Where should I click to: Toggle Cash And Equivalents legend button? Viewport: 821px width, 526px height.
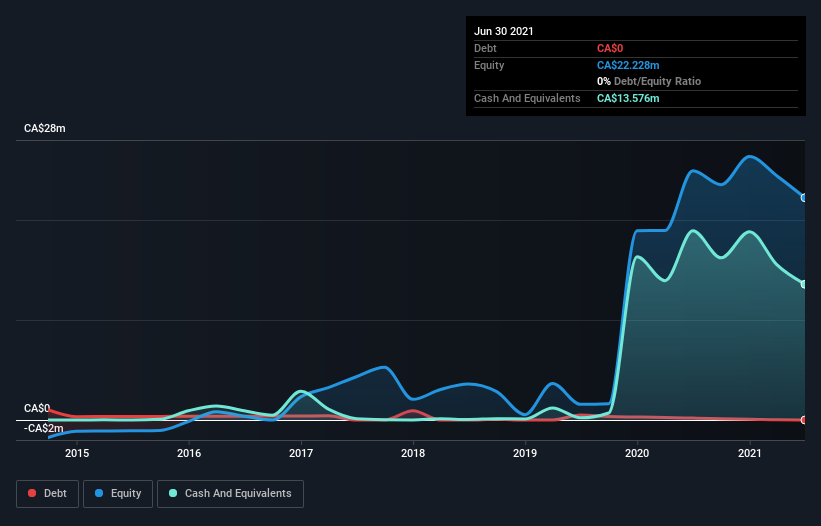pyautogui.click(x=230, y=494)
